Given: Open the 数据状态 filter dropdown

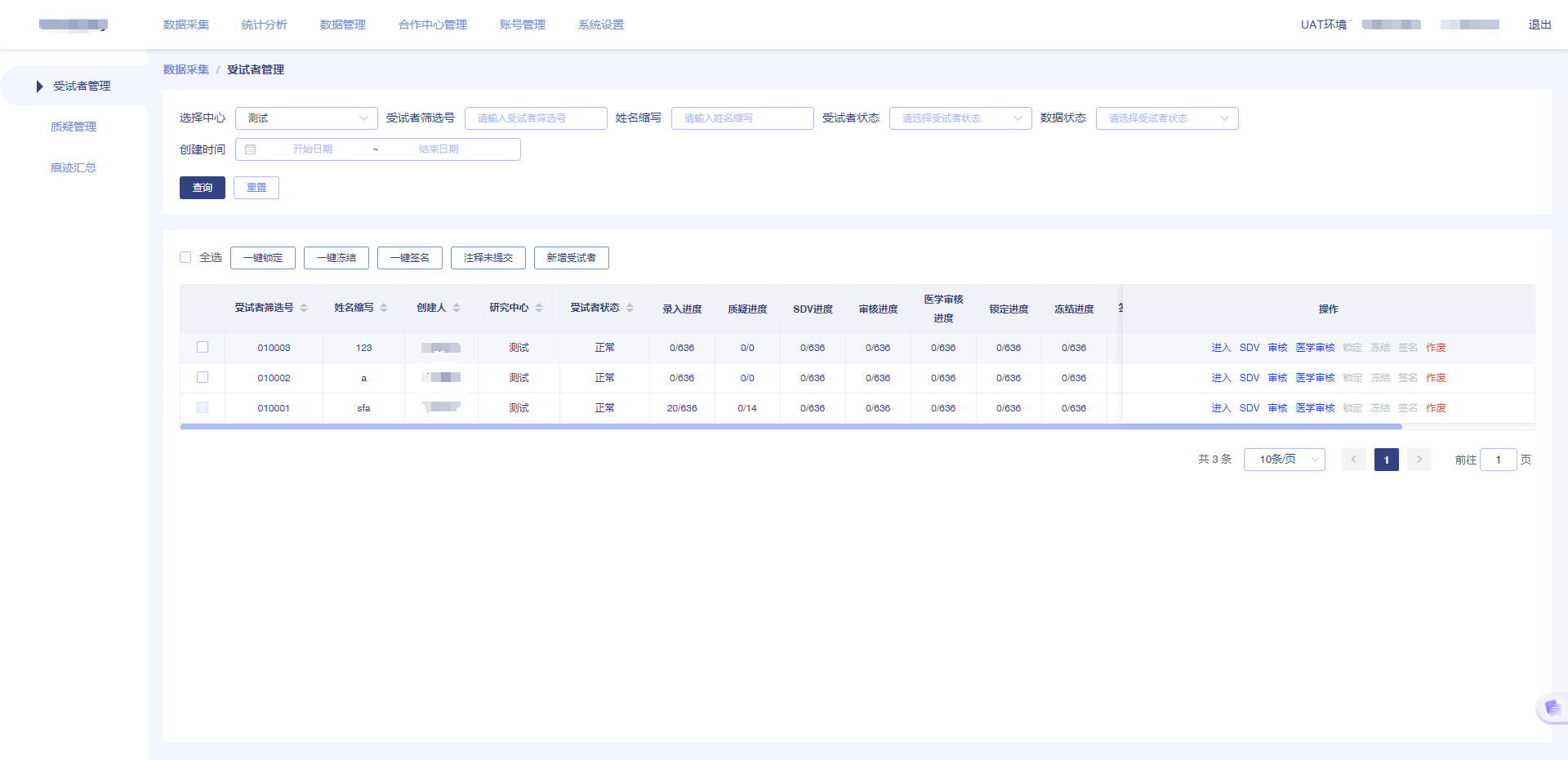Looking at the screenshot, I should 1167,118.
